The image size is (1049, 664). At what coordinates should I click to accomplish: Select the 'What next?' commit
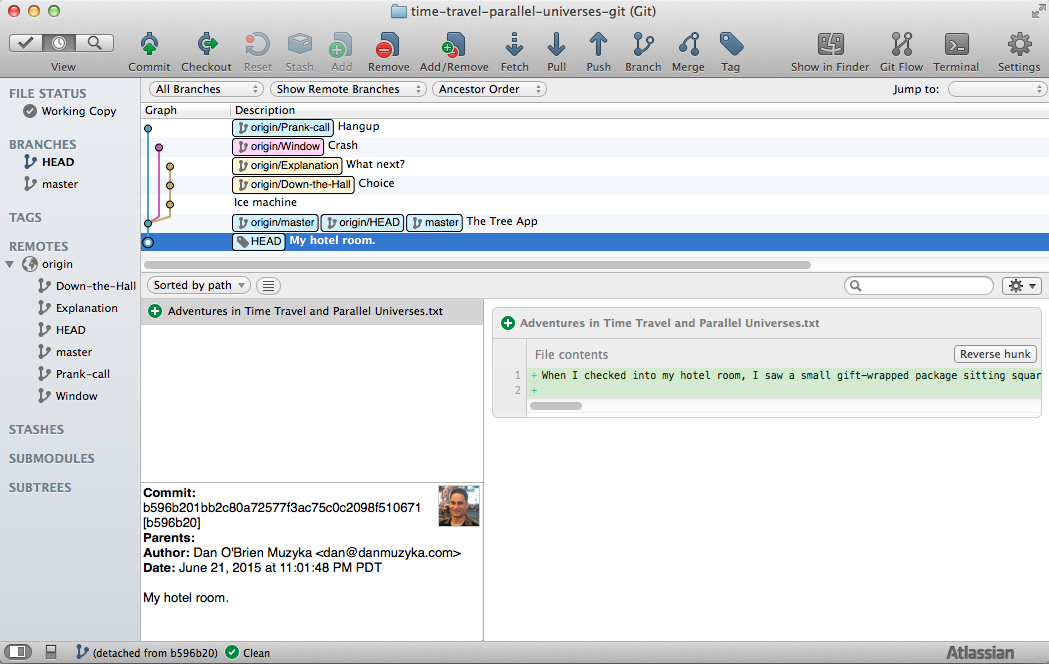(x=595, y=164)
